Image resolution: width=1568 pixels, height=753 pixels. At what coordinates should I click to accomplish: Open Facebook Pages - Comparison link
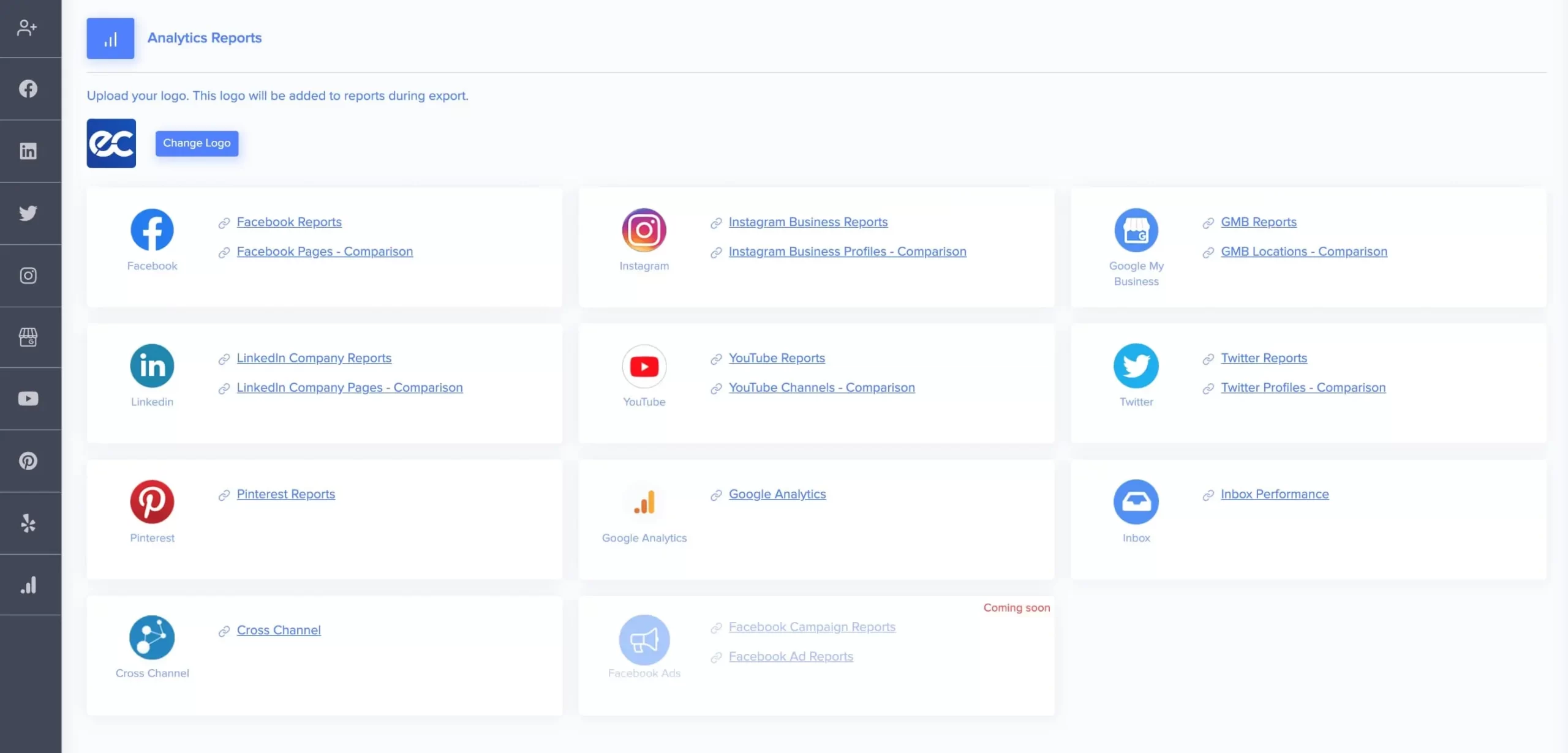[x=325, y=252]
